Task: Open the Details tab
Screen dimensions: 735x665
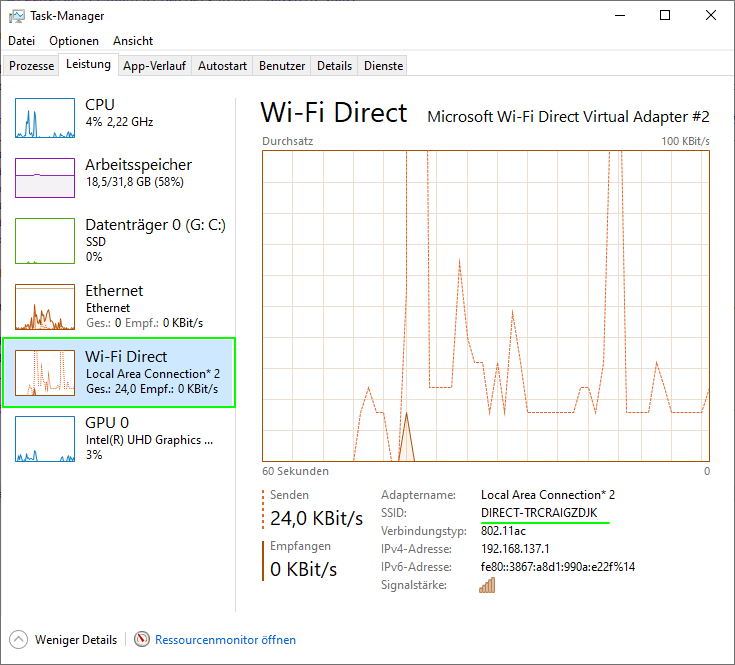Action: (x=334, y=66)
